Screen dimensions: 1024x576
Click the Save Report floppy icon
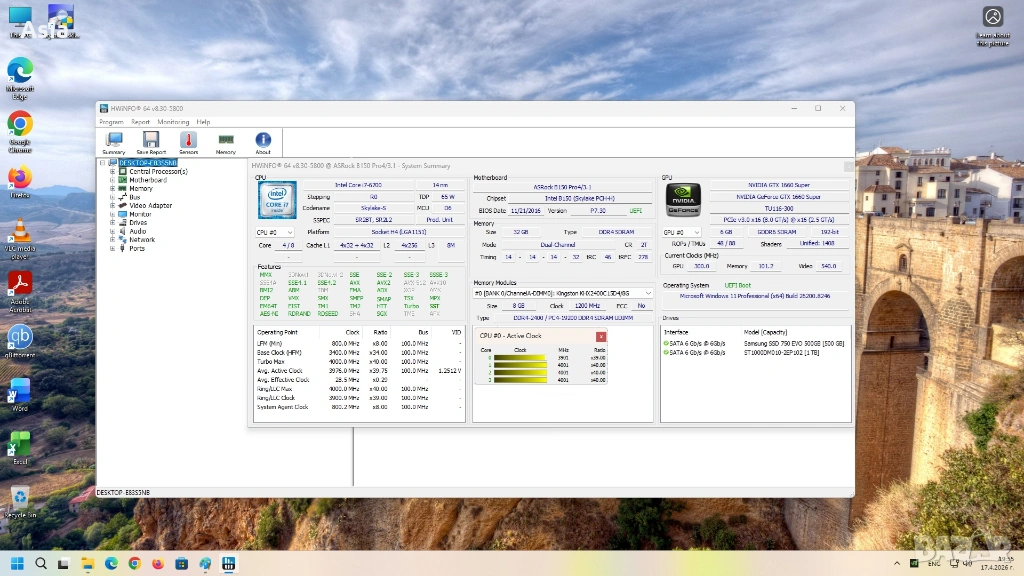151,141
